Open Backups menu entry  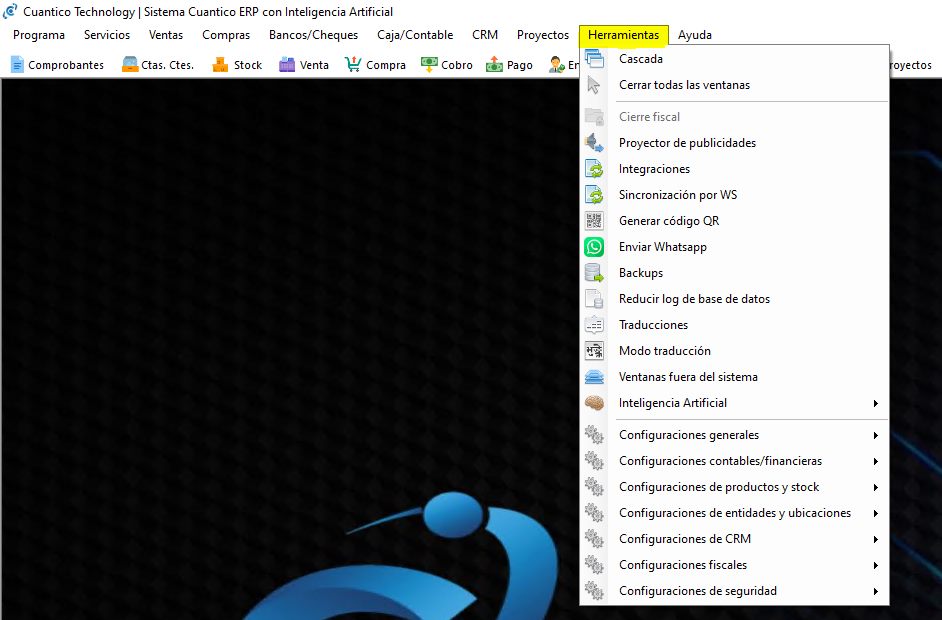(734, 273)
